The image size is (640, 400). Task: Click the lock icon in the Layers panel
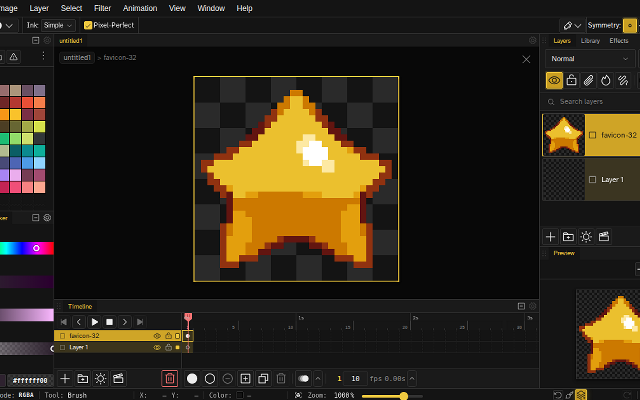(571, 80)
